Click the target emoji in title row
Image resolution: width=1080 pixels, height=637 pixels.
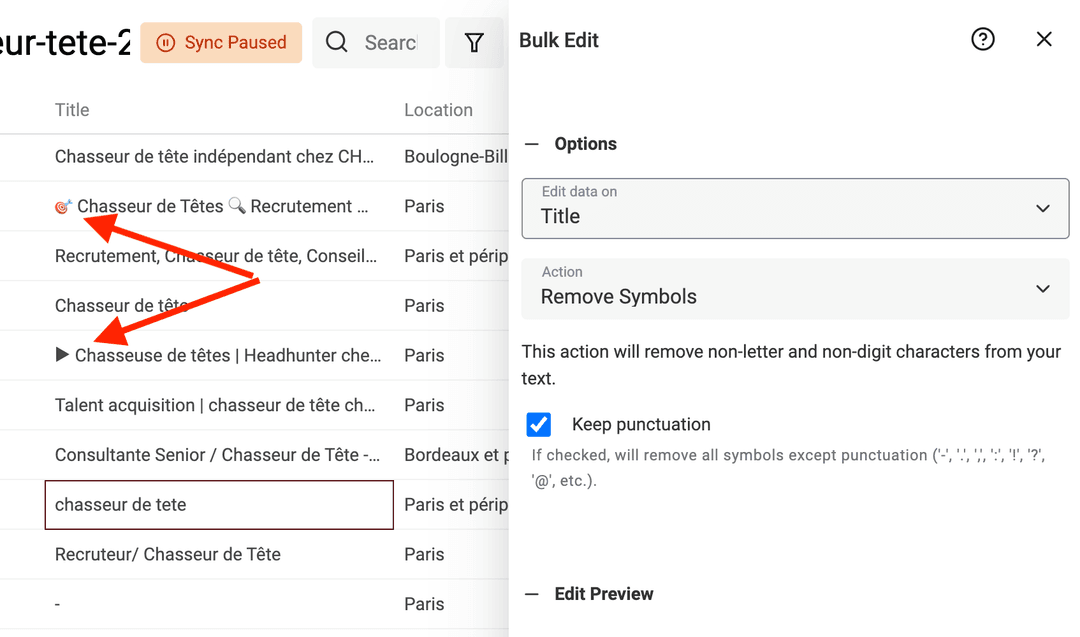pyautogui.click(x=63, y=207)
